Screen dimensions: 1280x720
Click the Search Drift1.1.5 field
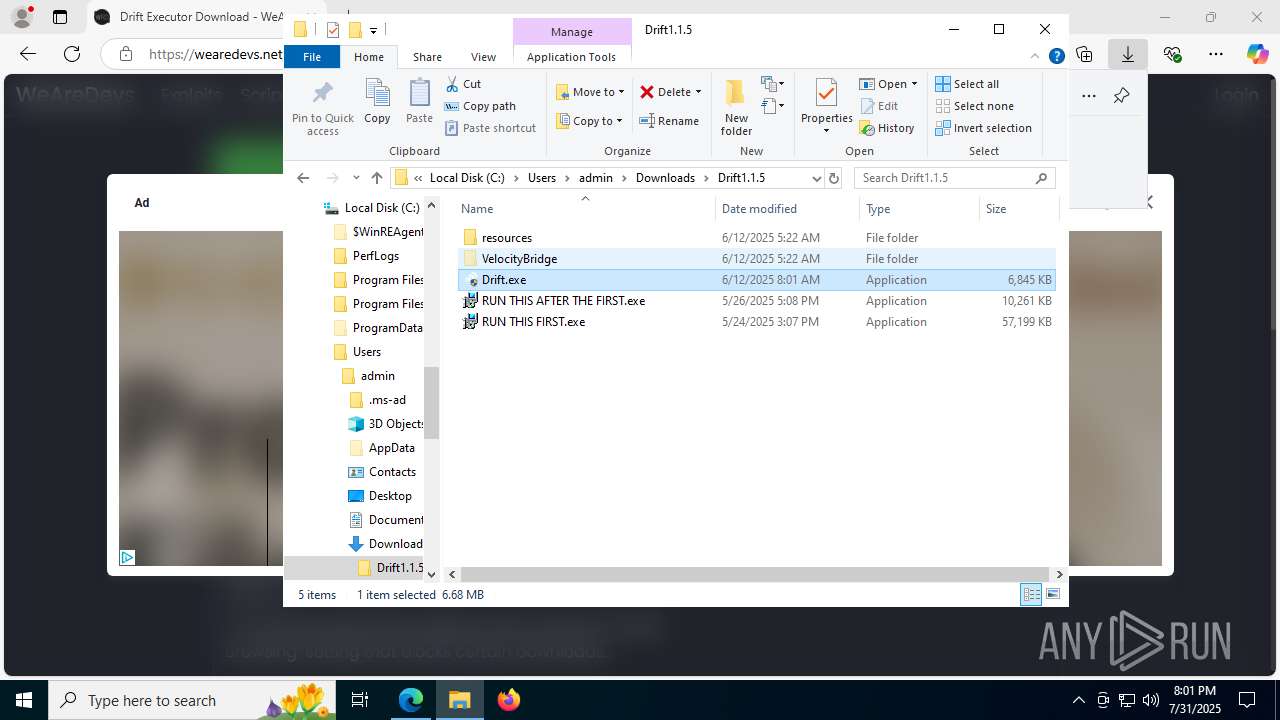(954, 178)
